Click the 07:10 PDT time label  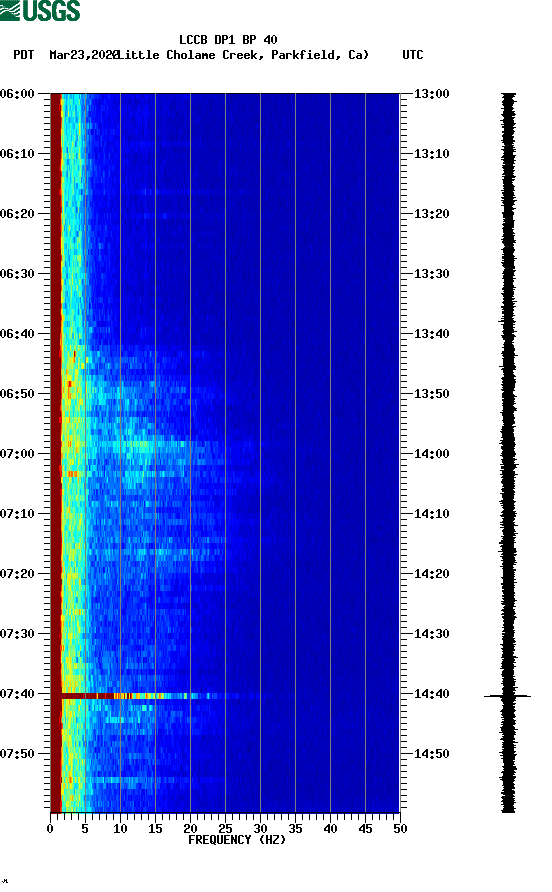tap(17, 514)
